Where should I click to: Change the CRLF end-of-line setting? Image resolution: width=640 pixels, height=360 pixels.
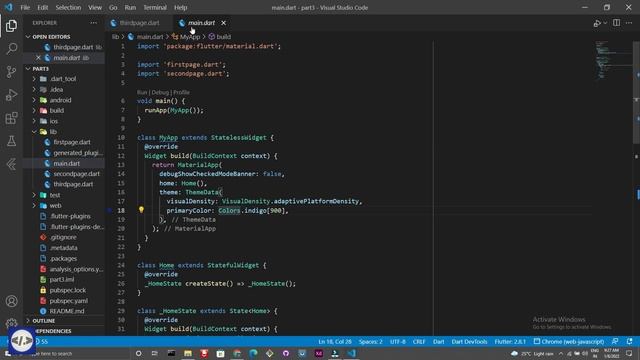tap(419, 341)
